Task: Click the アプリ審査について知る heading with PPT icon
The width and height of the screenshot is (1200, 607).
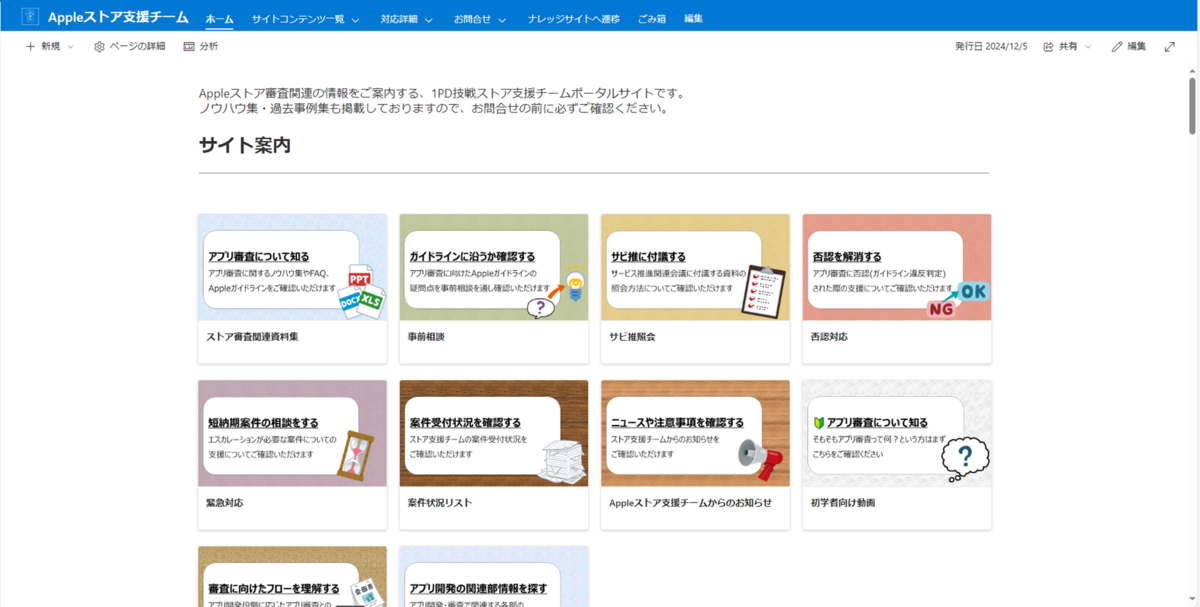Action: point(258,257)
